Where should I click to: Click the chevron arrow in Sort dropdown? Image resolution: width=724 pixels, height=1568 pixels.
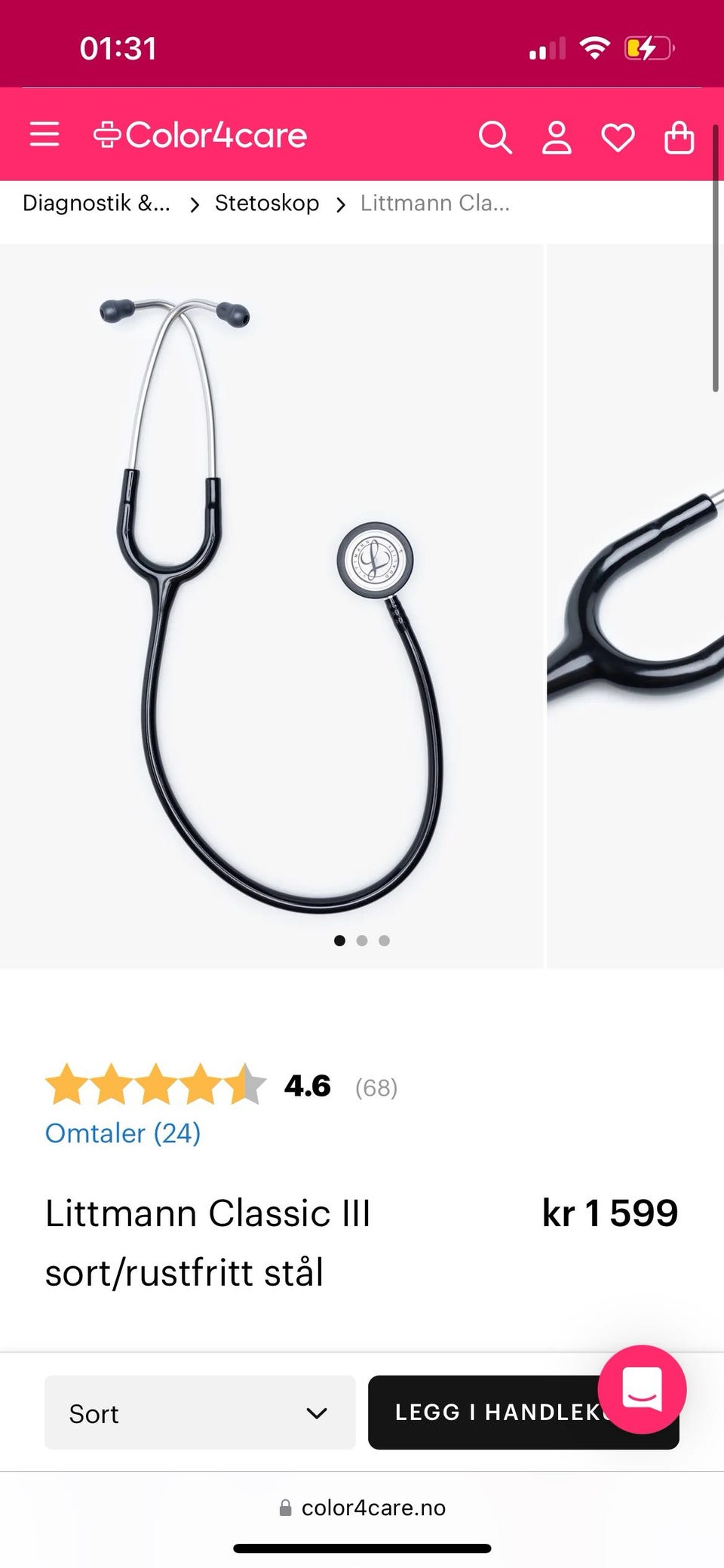[317, 1413]
